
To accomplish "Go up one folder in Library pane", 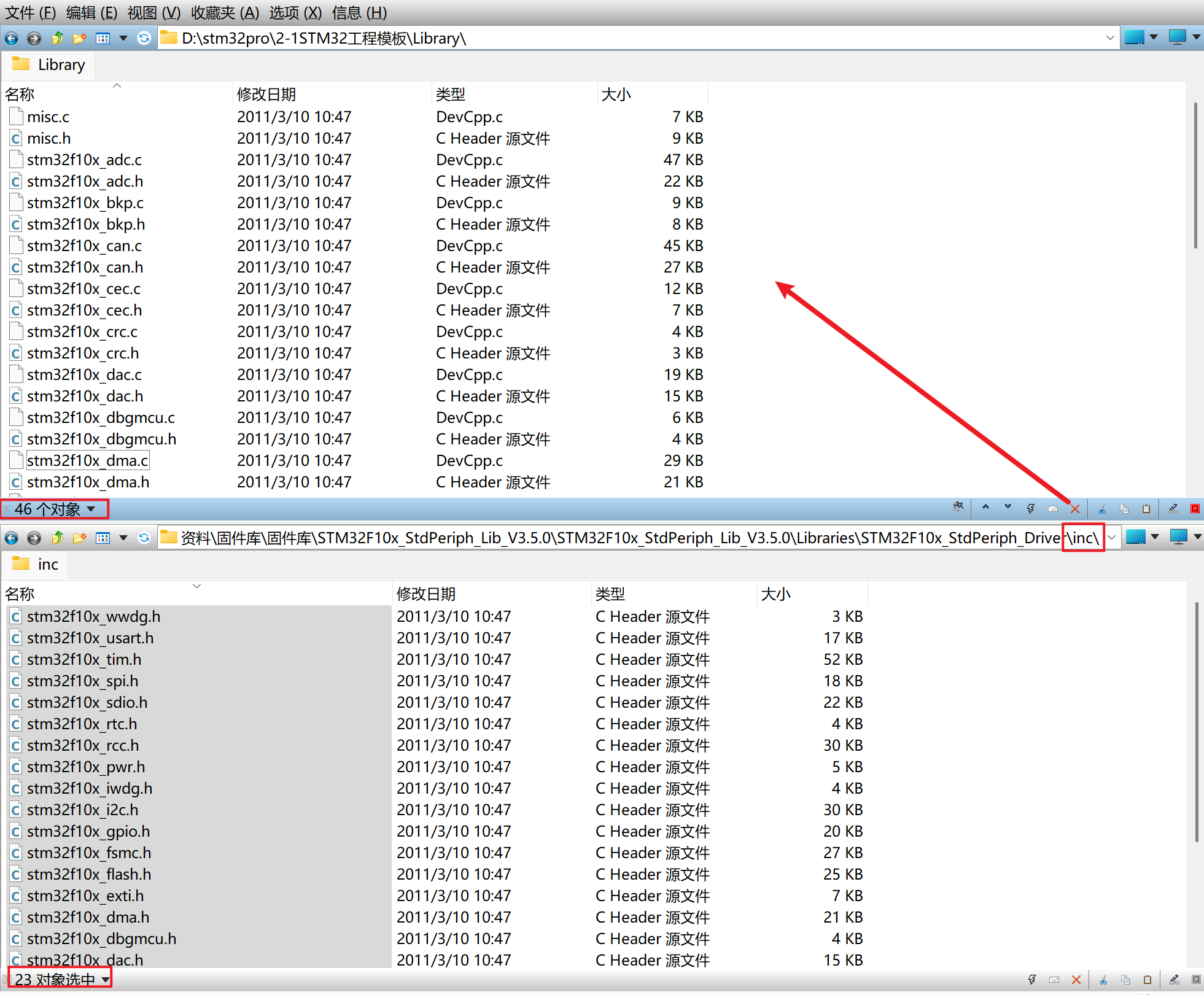I will tap(57, 38).
